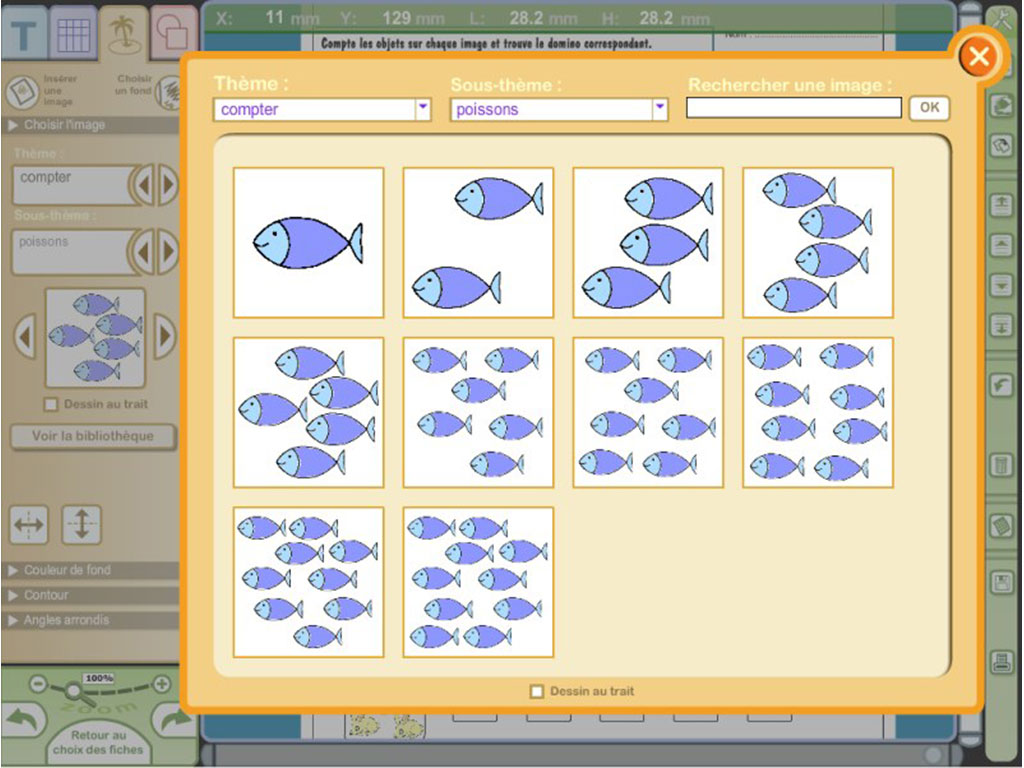The height and width of the screenshot is (768, 1024).
Task: Click the trash bin delete icon
Action: pos(1001,465)
